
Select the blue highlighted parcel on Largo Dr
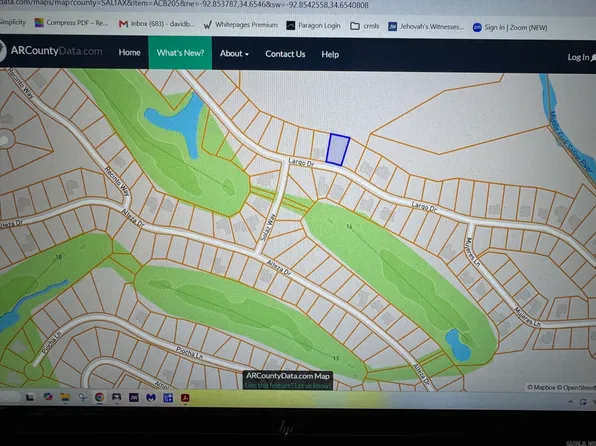[x=338, y=149]
